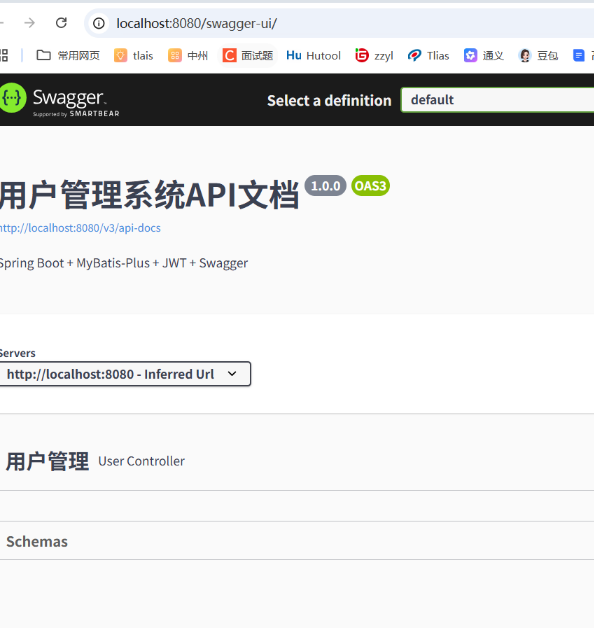Open the Tlias bookmark
Screen dimensions: 594x628
428,55
